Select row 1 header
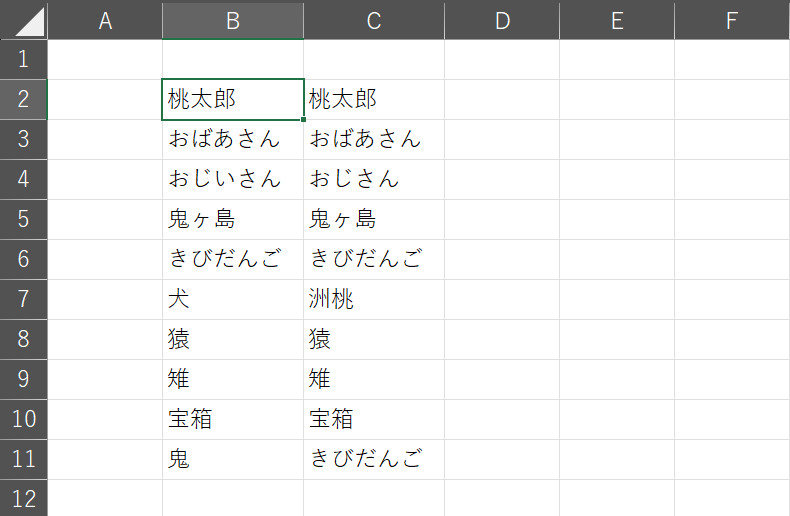Image resolution: width=790 pixels, height=516 pixels. [x=24, y=60]
